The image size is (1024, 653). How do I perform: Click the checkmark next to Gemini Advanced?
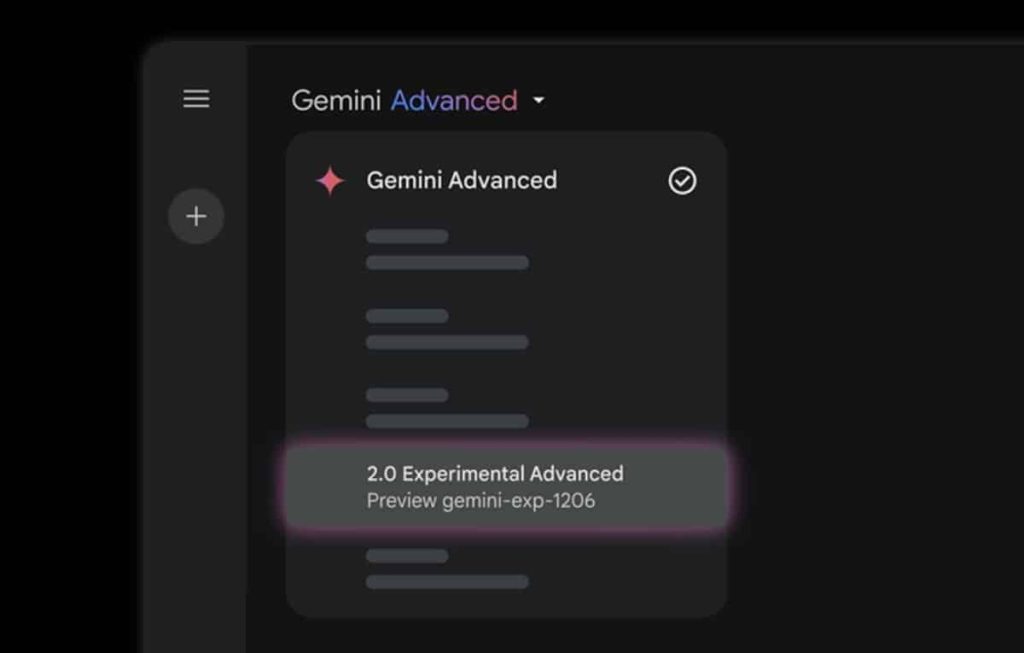pos(681,180)
